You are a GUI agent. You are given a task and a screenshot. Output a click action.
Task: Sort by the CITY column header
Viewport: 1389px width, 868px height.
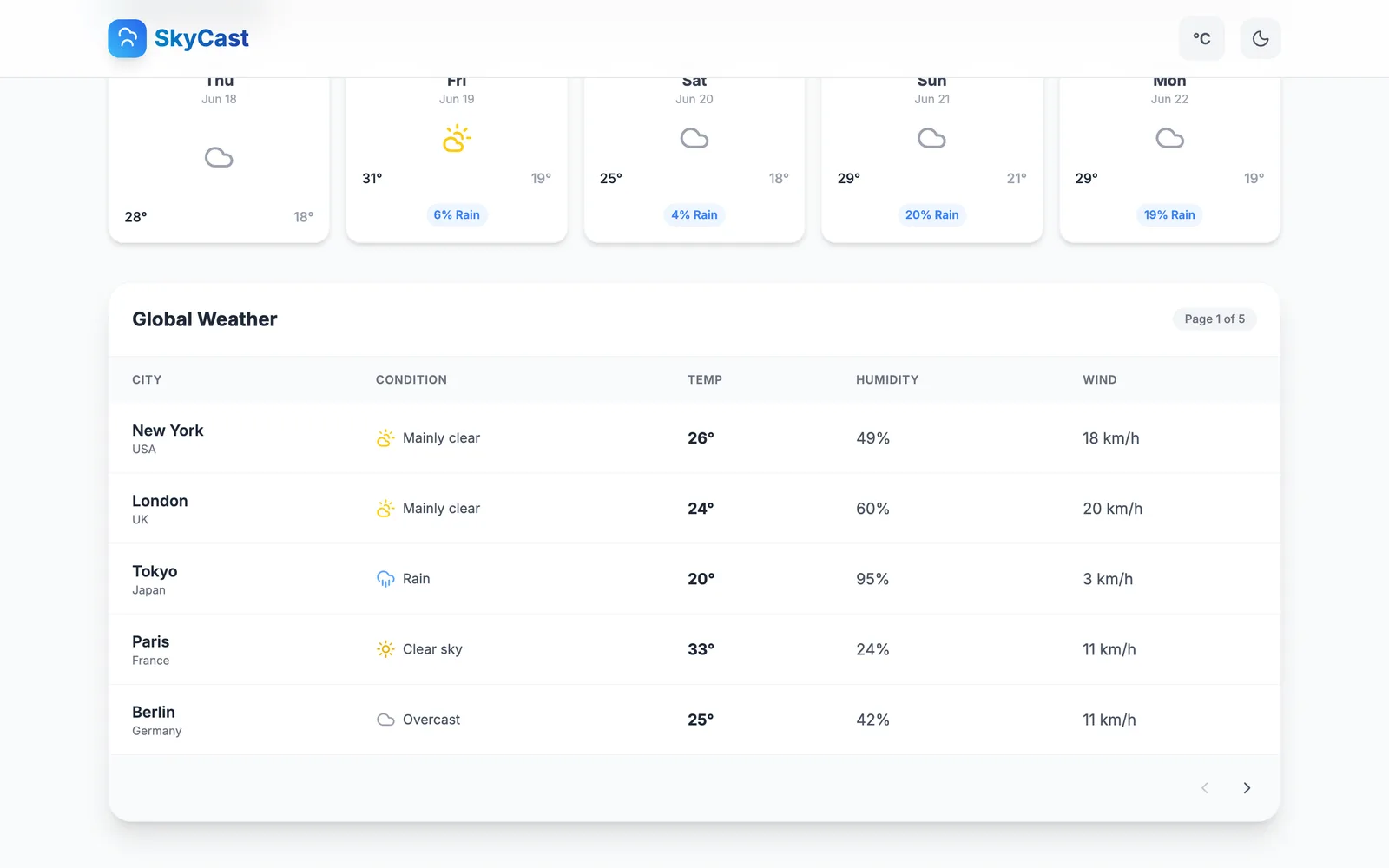click(x=147, y=379)
